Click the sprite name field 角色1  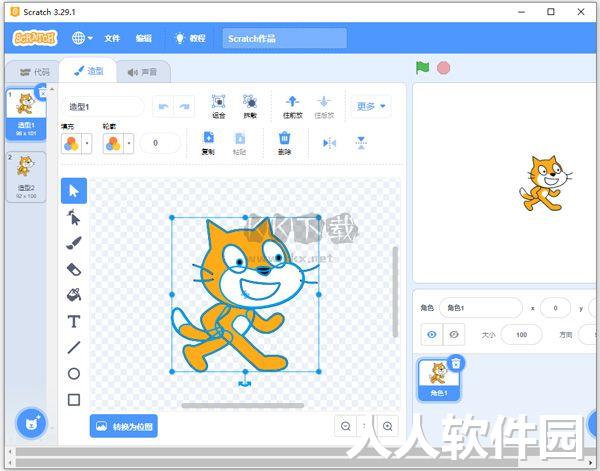click(x=481, y=308)
